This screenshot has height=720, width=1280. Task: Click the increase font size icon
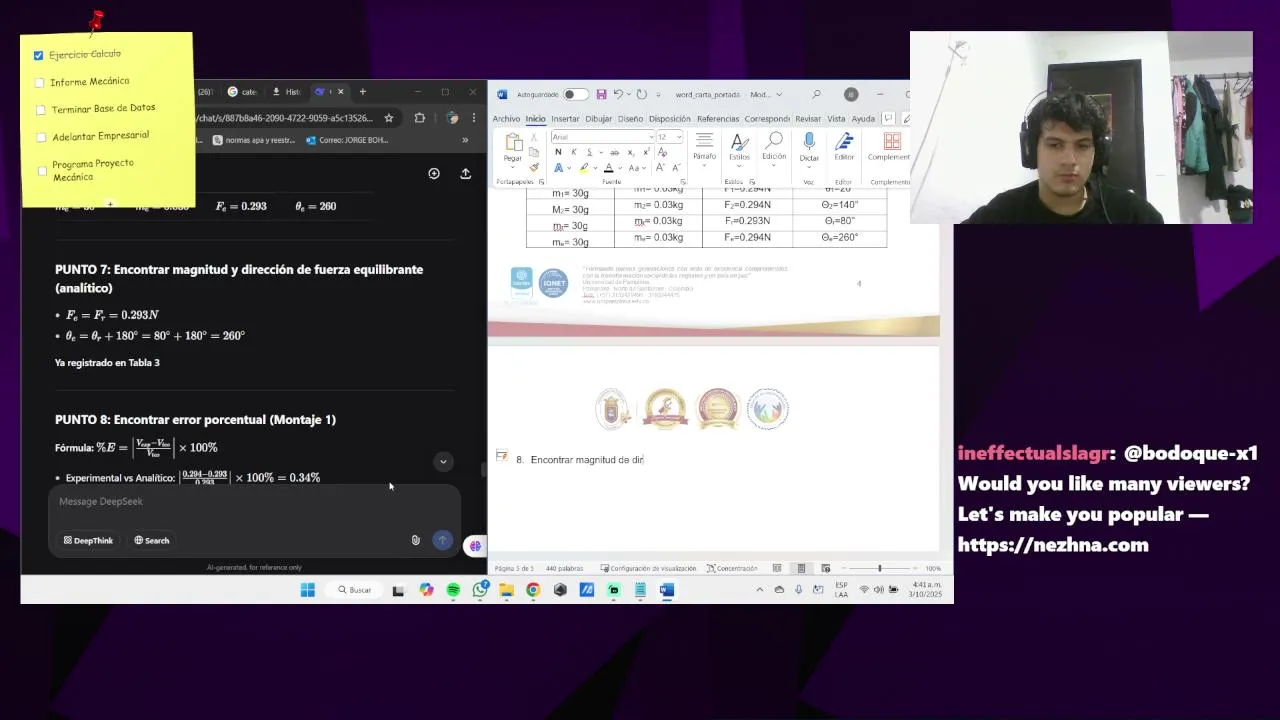660,167
